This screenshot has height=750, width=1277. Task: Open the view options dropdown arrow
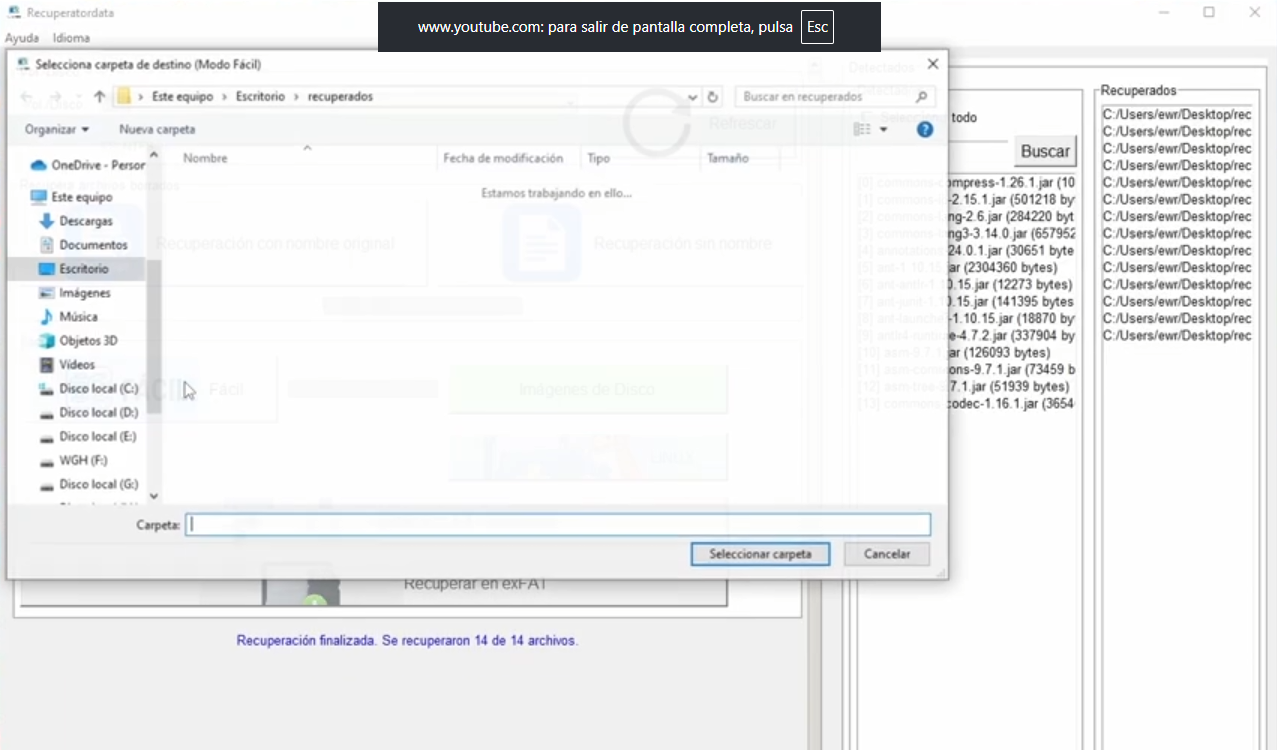coord(883,130)
